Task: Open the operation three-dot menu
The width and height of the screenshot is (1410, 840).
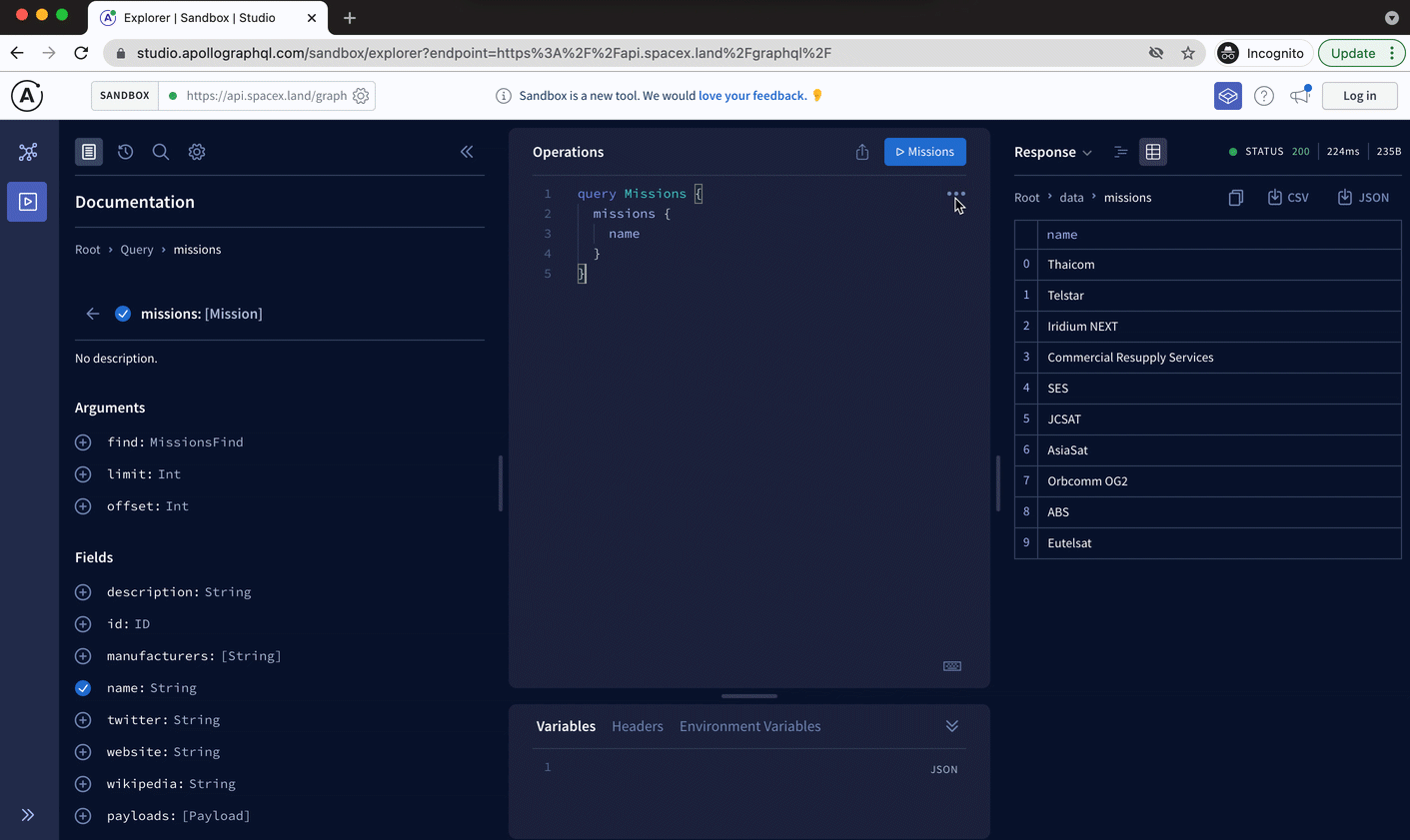Action: point(956,194)
